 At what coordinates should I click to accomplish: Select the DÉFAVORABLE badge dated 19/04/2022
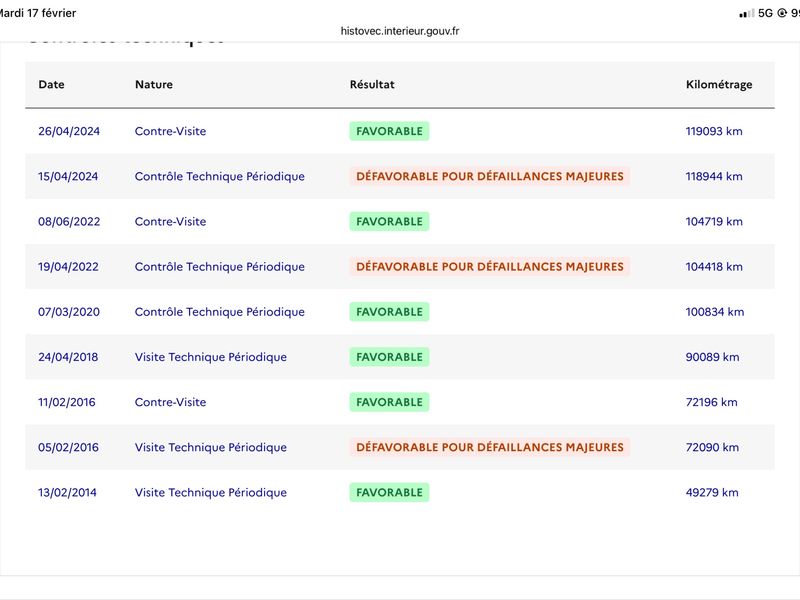tap(489, 267)
